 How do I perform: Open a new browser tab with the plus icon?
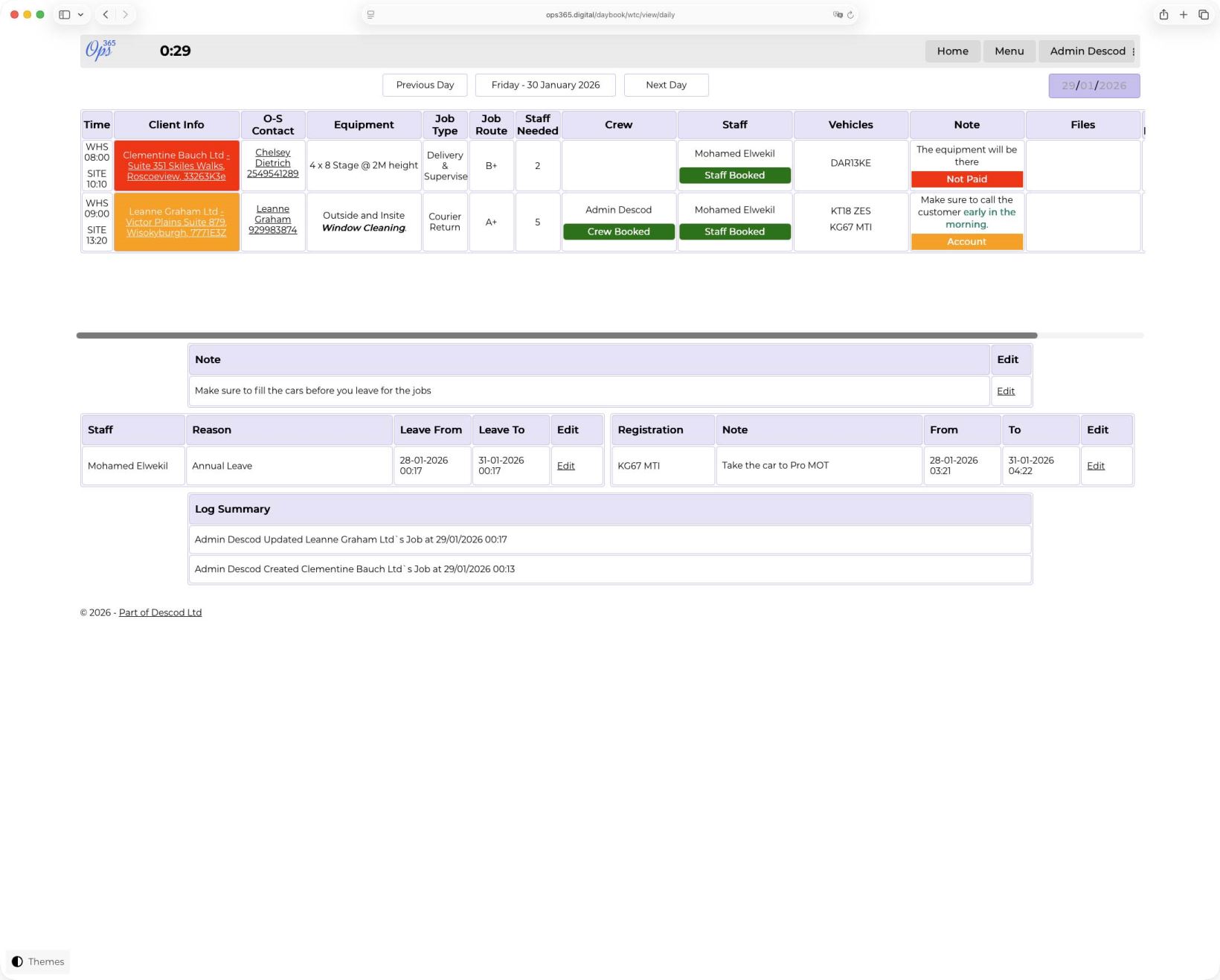coord(1184,14)
